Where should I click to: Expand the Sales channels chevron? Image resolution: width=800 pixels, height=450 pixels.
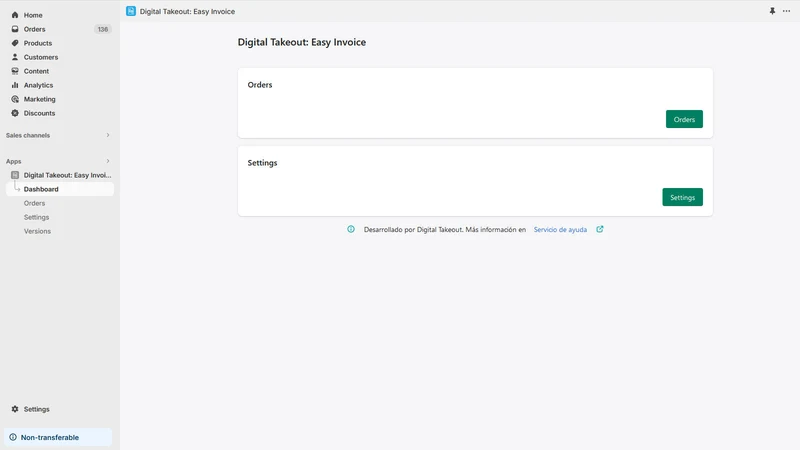(x=108, y=135)
